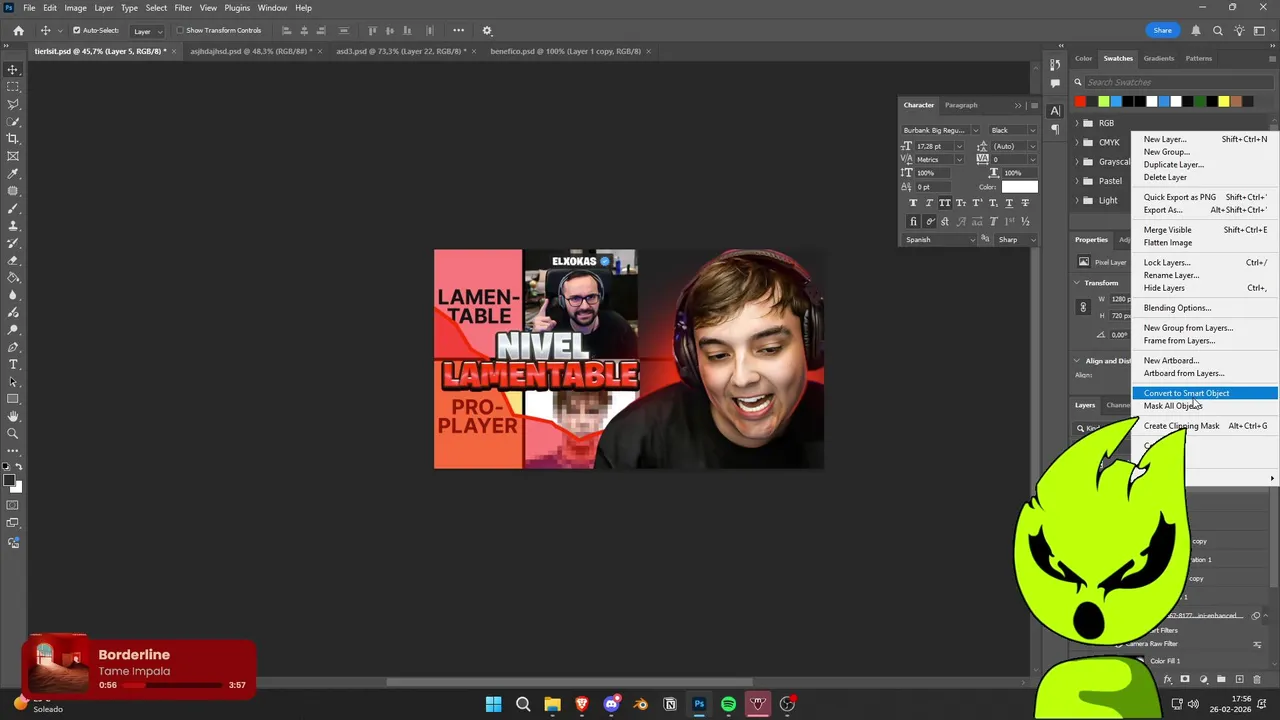The image size is (1280, 720).
Task: Select the Polygonal Lasso tool
Action: coord(13,104)
